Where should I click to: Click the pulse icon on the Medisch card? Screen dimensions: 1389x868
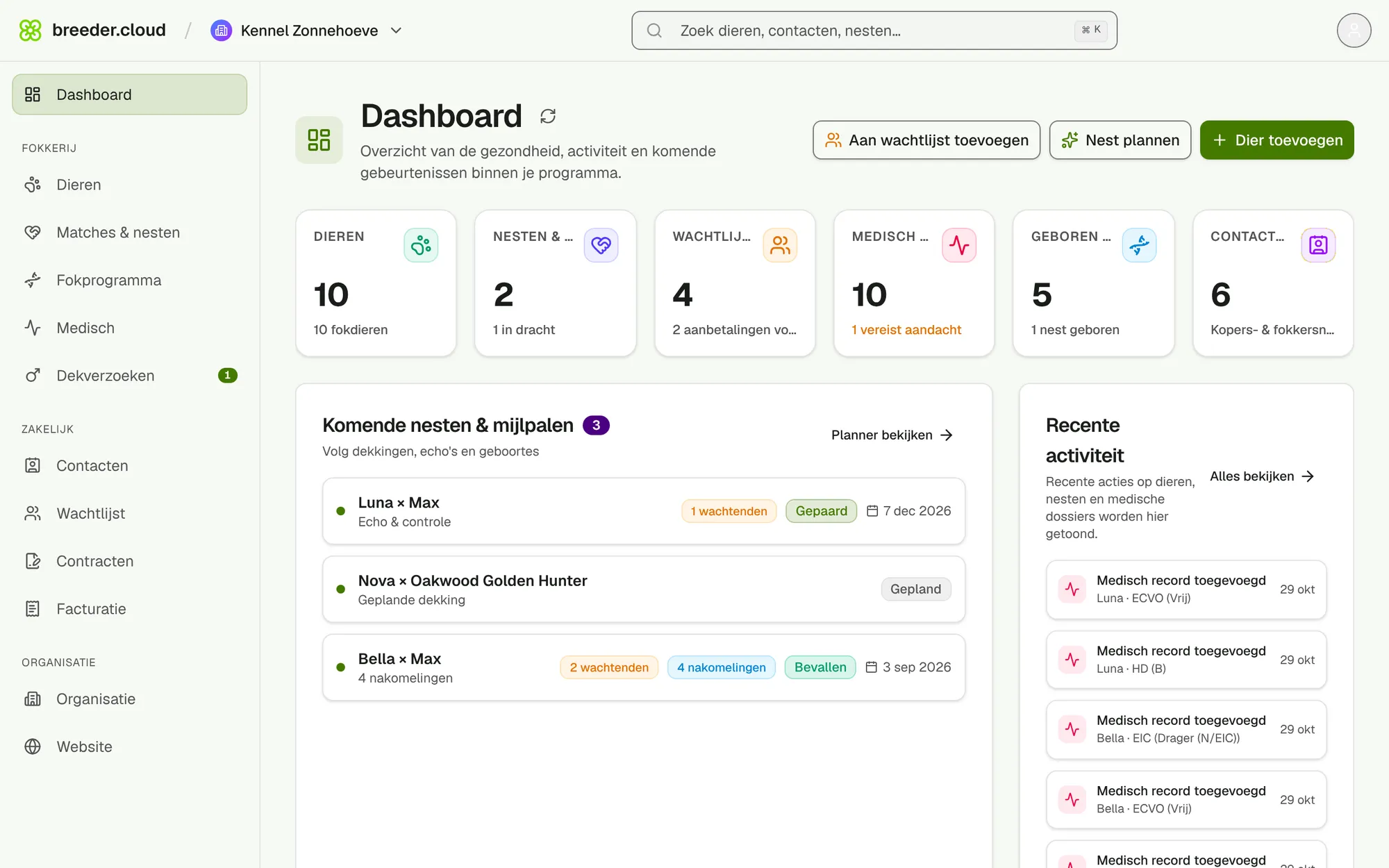[x=959, y=245]
